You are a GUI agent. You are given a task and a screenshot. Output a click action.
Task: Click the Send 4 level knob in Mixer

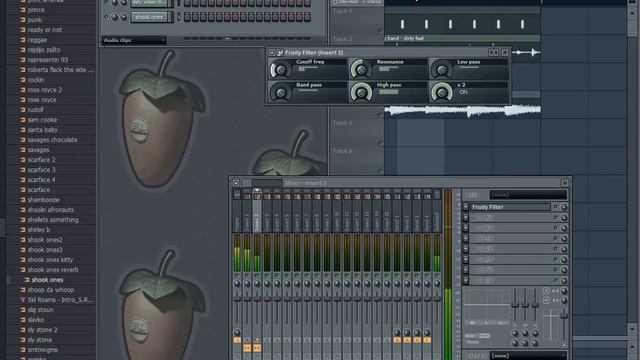pos(427,333)
